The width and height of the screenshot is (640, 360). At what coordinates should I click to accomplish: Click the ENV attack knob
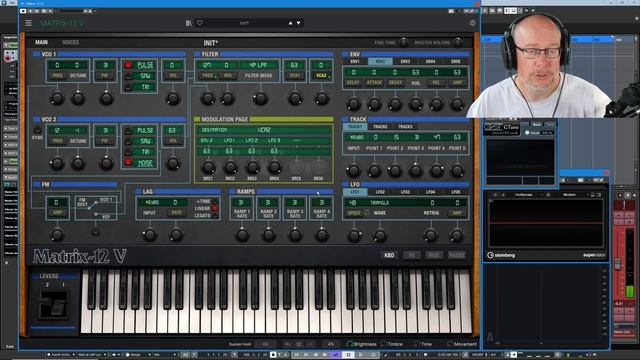(x=374, y=104)
